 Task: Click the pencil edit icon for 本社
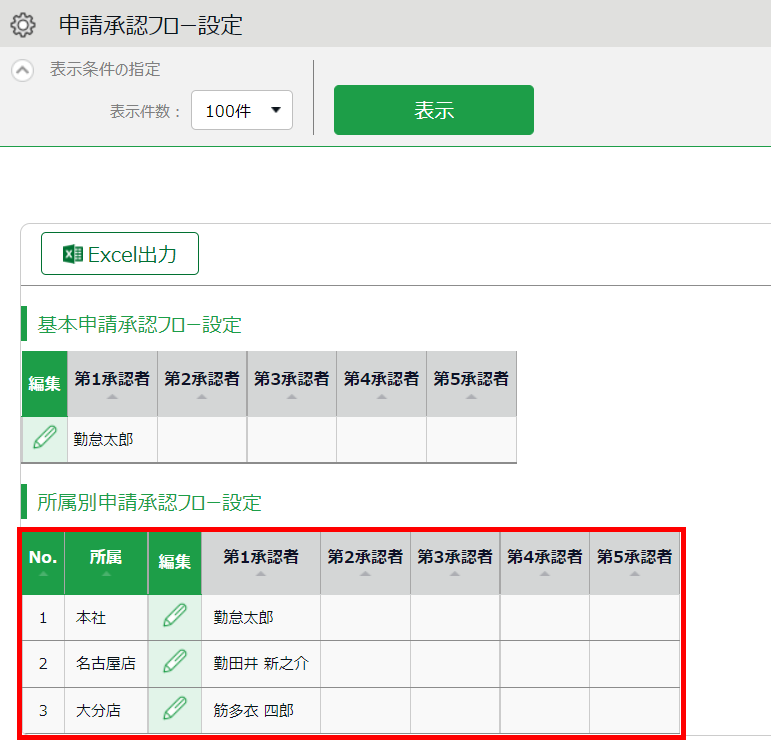coord(175,617)
